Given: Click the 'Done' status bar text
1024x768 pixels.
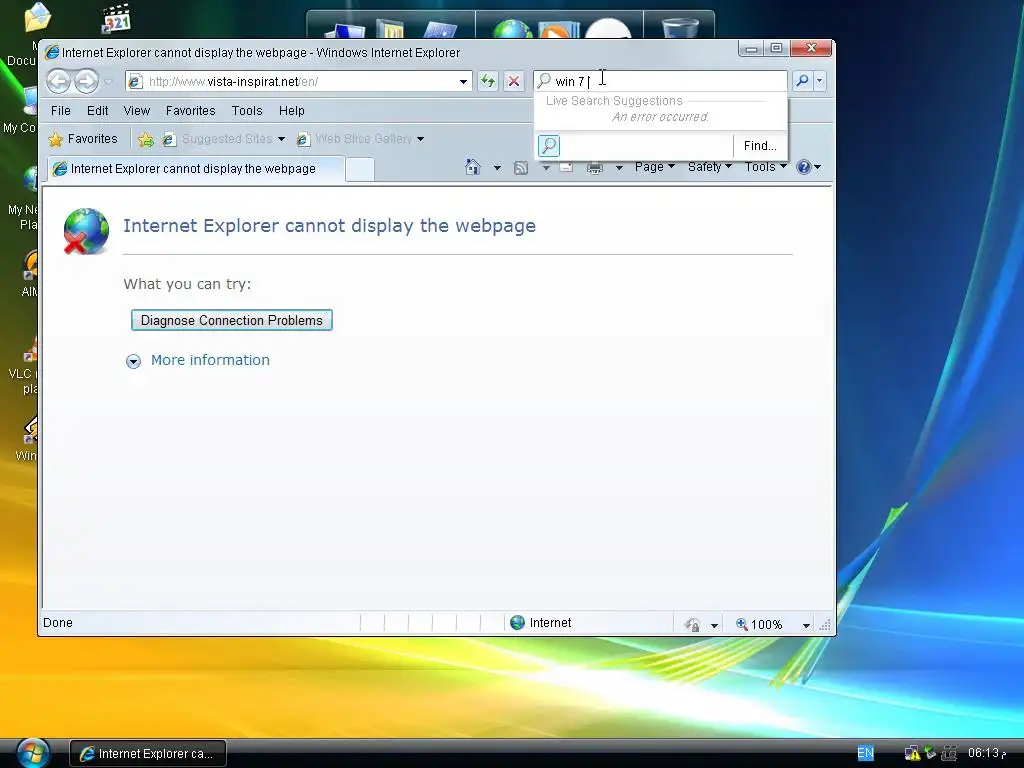Looking at the screenshot, I should coord(57,623).
